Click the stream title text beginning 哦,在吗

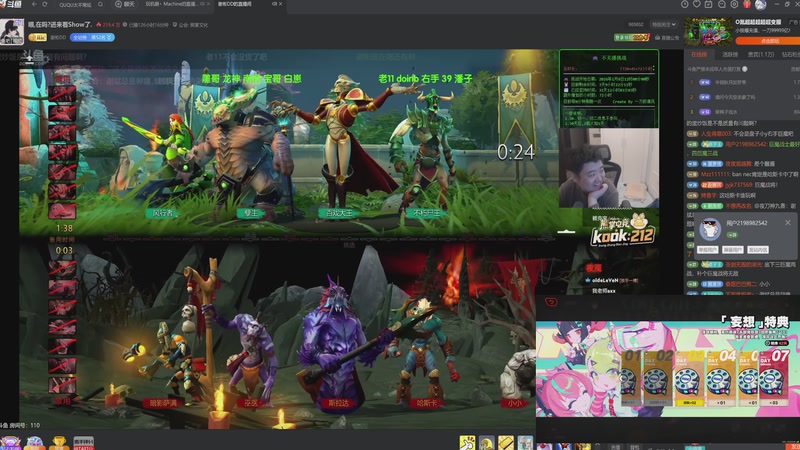pos(60,24)
